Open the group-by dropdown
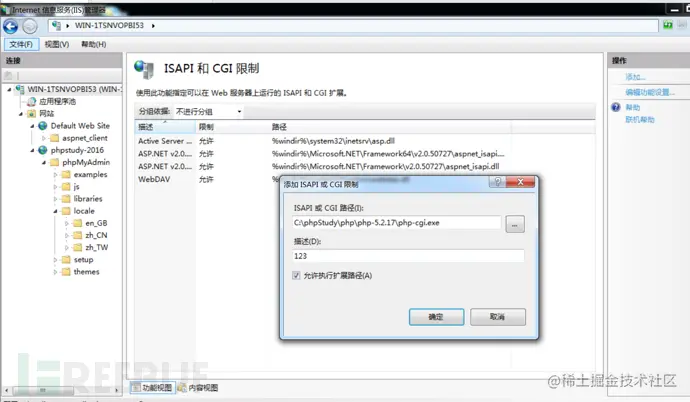The width and height of the screenshot is (690, 402). 208,112
